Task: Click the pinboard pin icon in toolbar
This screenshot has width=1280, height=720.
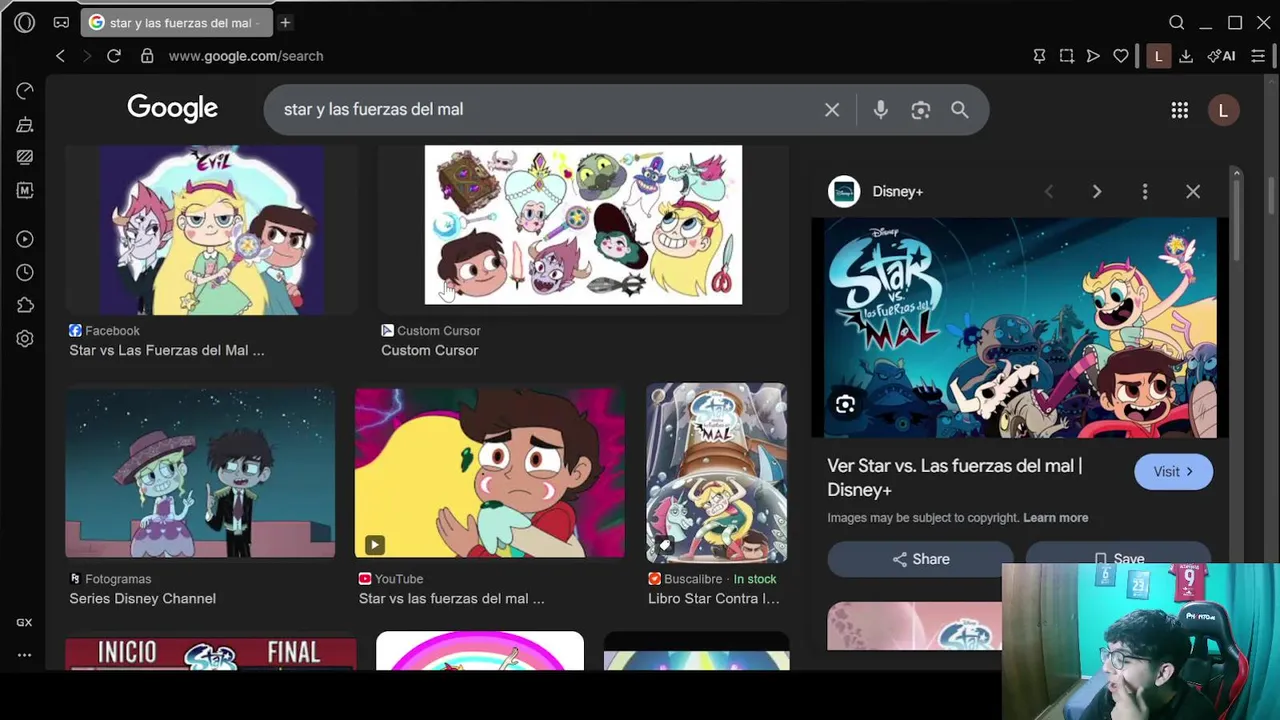Action: [x=1039, y=56]
